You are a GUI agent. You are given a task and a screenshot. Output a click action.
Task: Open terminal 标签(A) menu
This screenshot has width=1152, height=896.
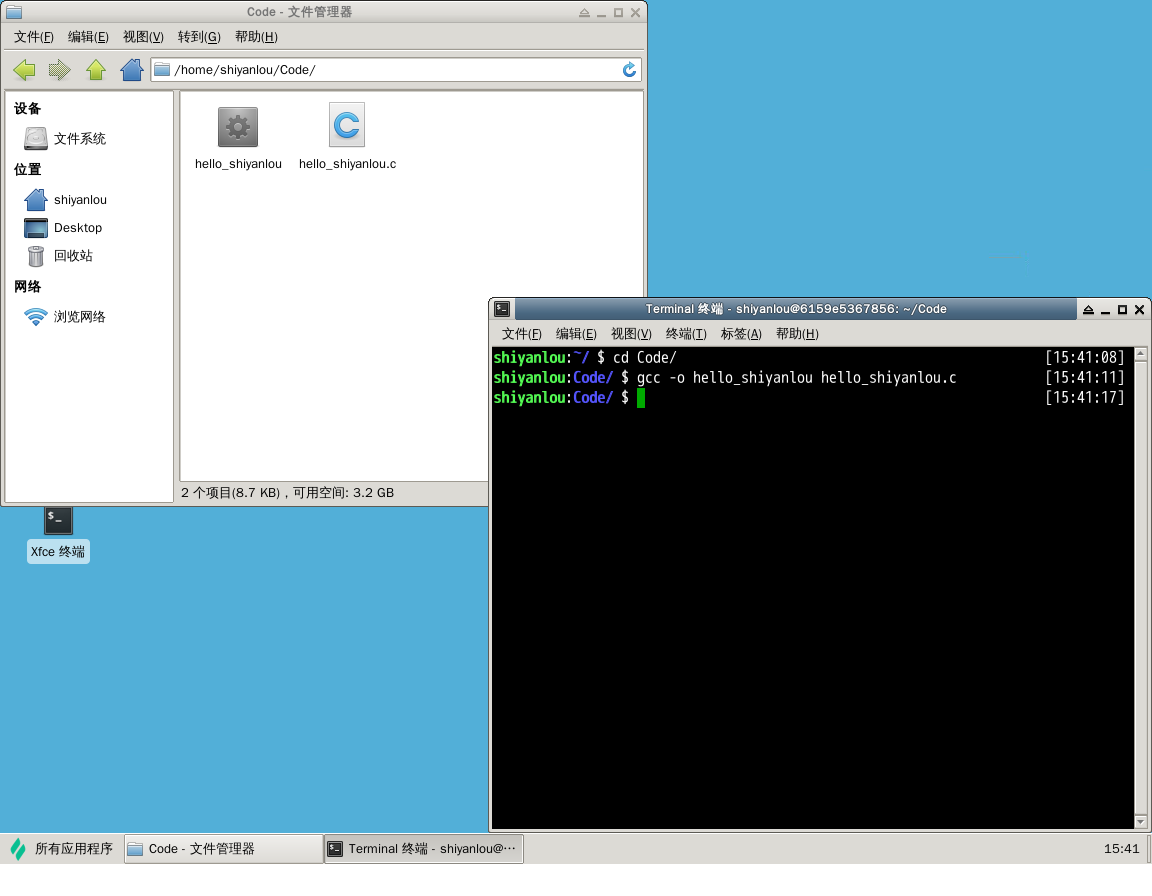[741, 334]
